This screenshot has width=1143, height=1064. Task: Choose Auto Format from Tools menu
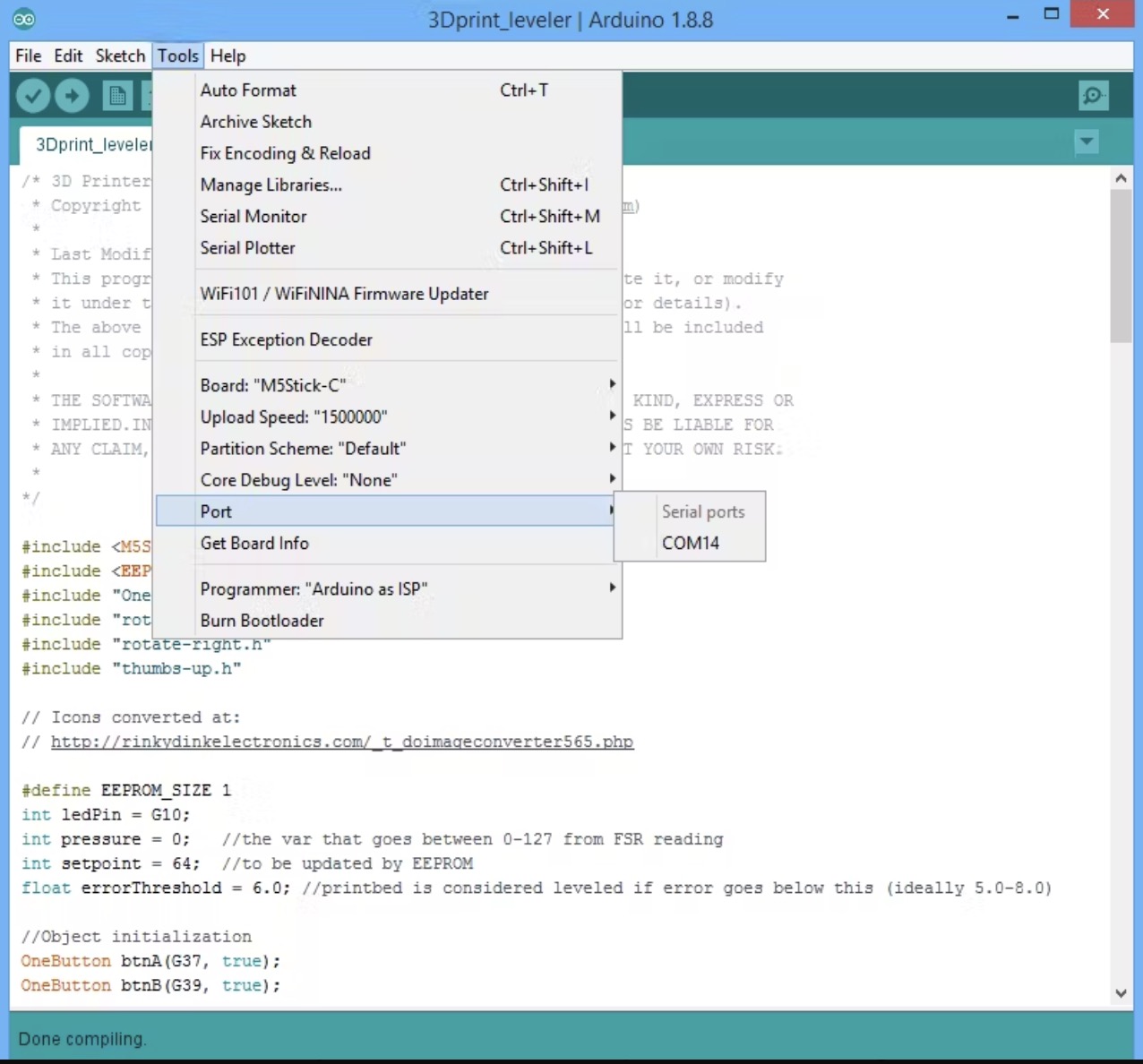[x=248, y=90]
